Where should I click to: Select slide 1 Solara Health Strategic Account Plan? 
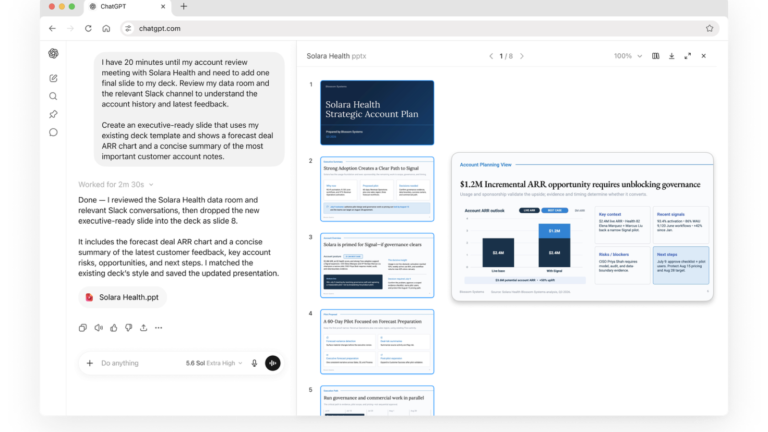[377, 113]
